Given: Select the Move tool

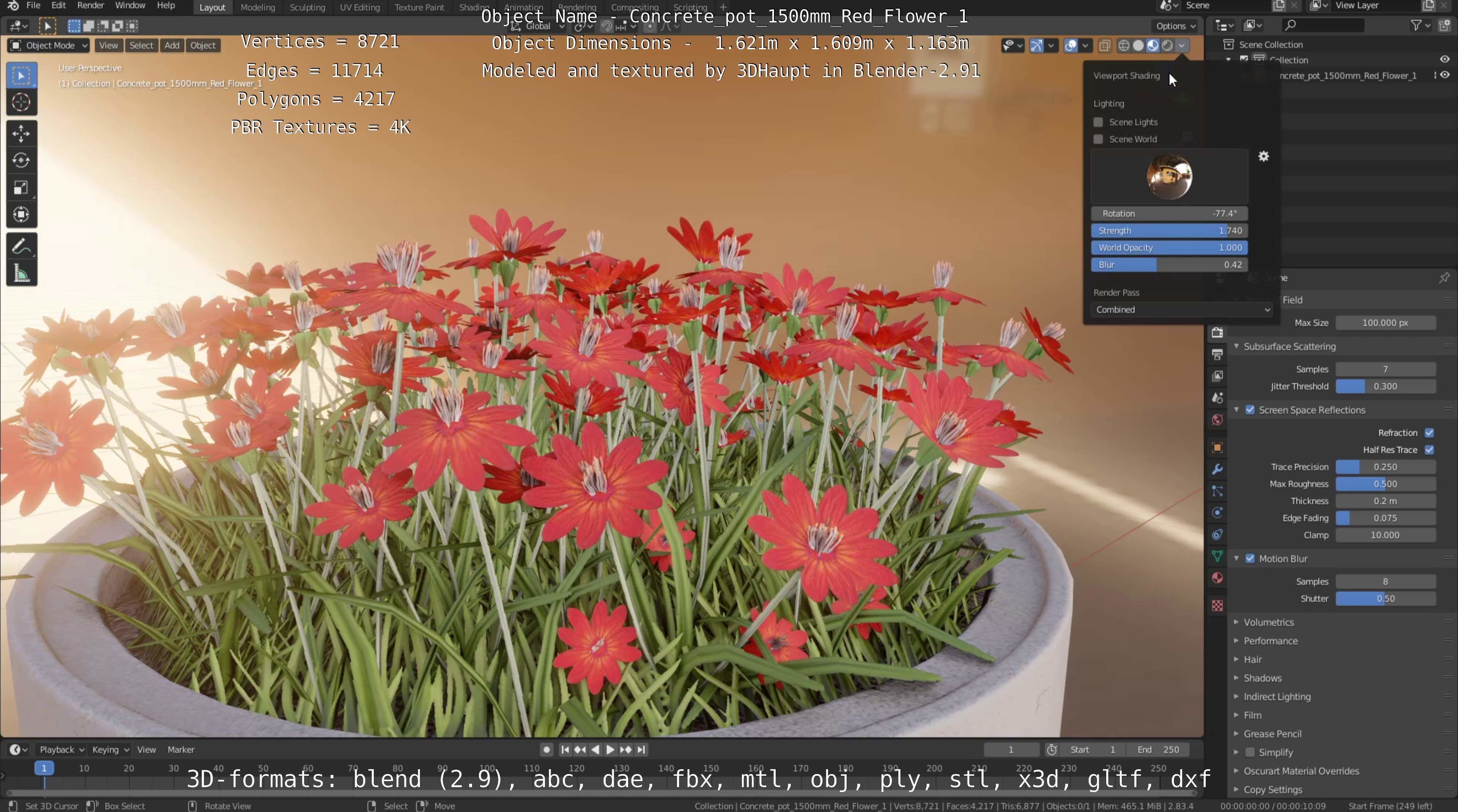Looking at the screenshot, I should coord(22,134).
